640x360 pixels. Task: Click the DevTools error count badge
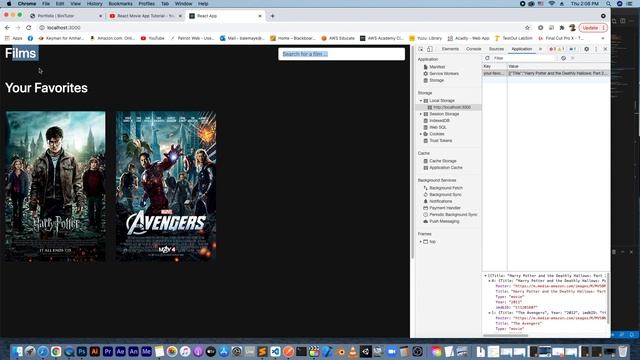tap(553, 49)
